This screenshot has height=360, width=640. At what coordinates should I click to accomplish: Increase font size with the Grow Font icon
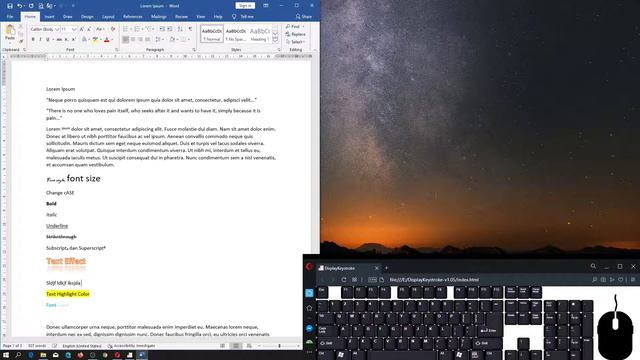[x=82, y=29]
